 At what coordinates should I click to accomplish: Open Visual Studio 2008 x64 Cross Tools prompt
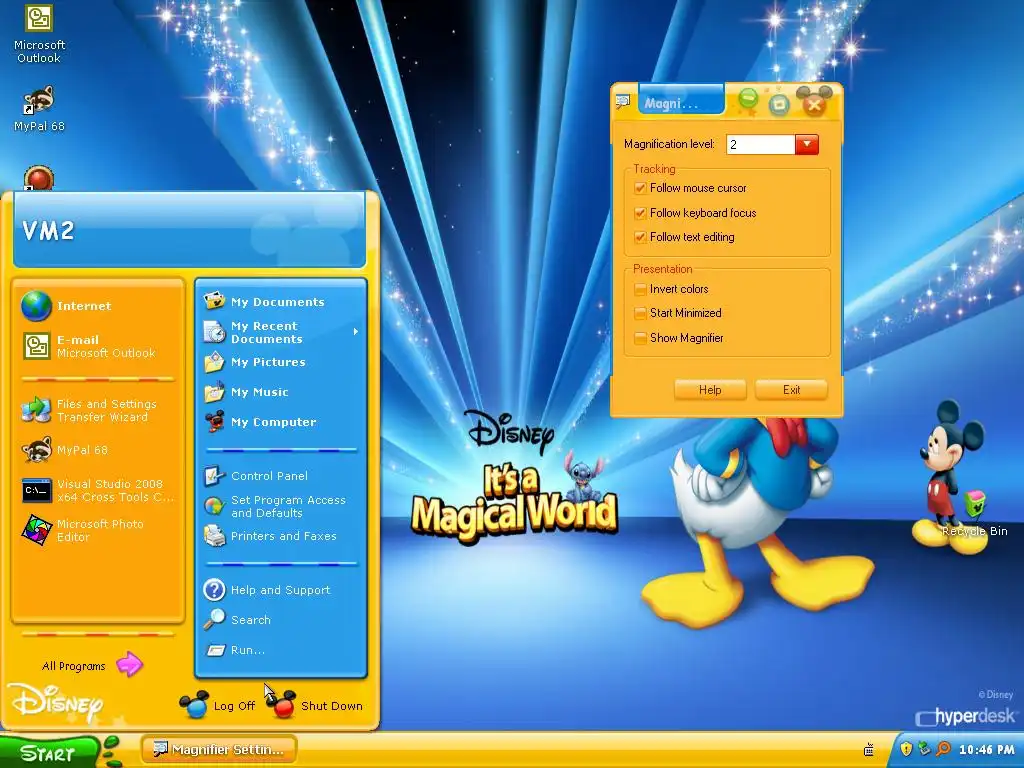pos(98,490)
